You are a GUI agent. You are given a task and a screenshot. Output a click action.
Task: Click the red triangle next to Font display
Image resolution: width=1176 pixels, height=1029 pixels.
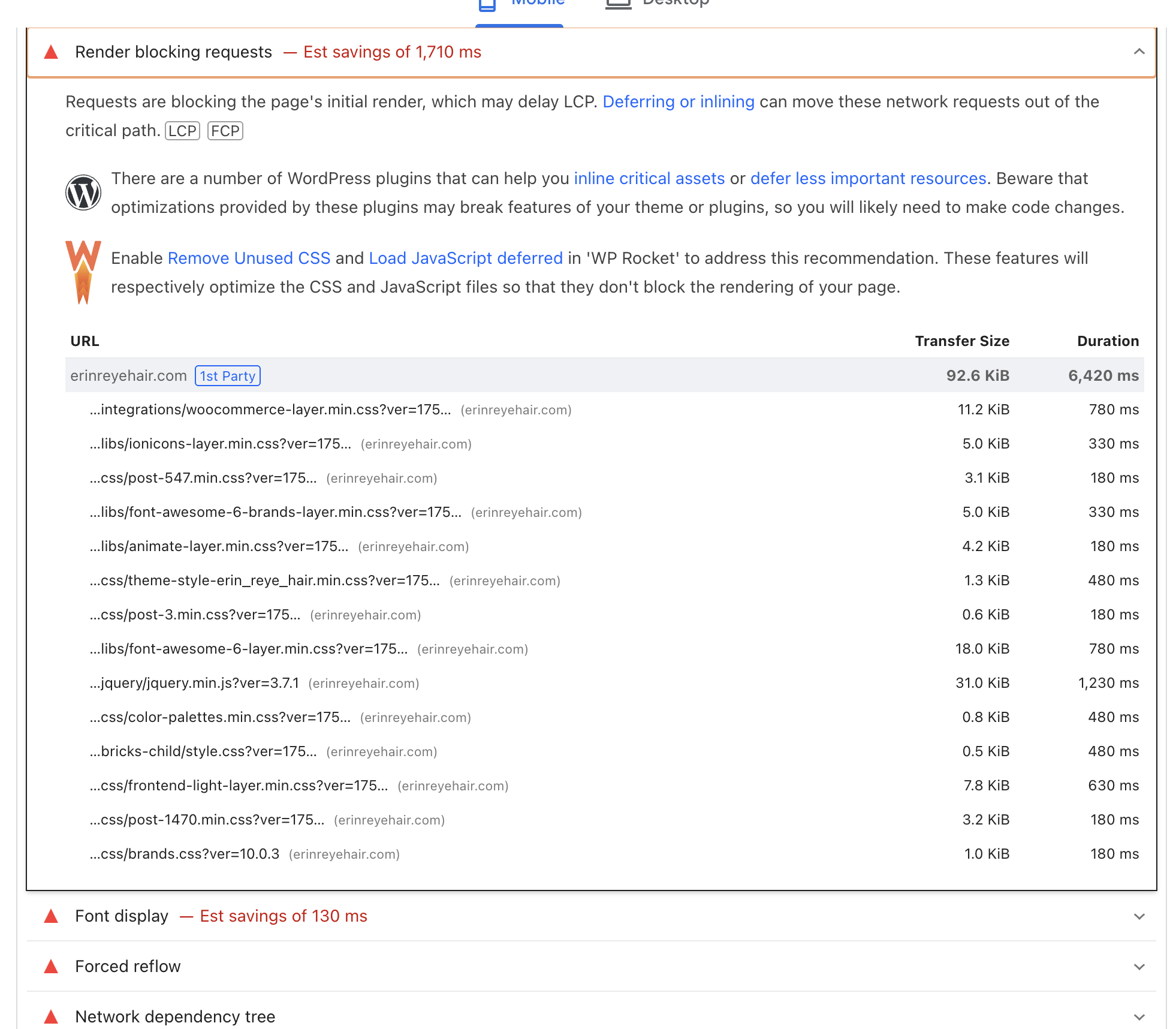tap(52, 916)
